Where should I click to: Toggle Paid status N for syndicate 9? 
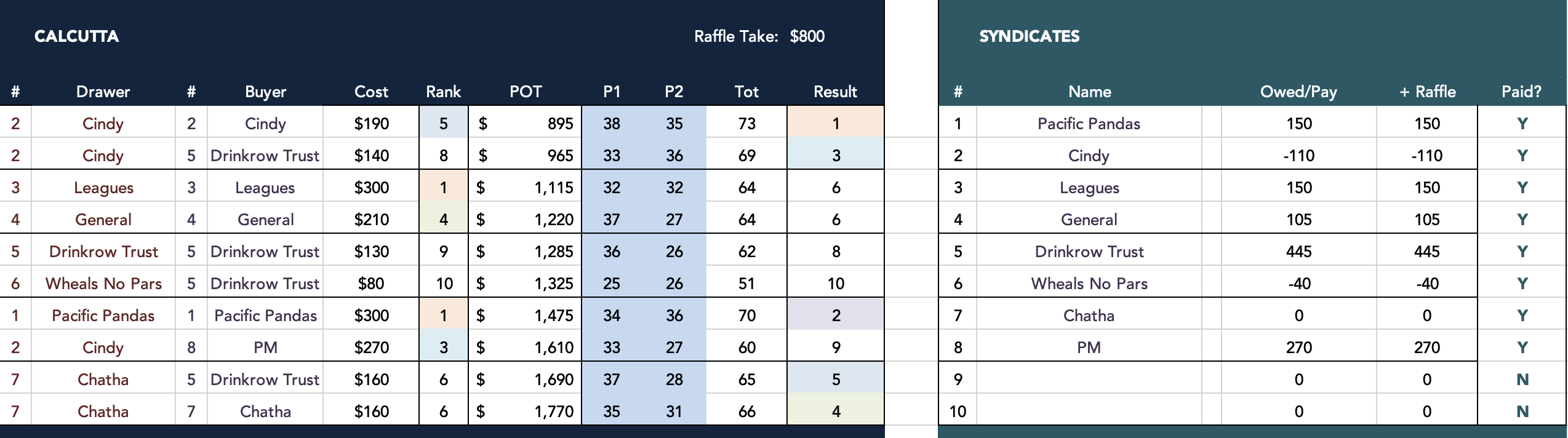click(x=1522, y=380)
